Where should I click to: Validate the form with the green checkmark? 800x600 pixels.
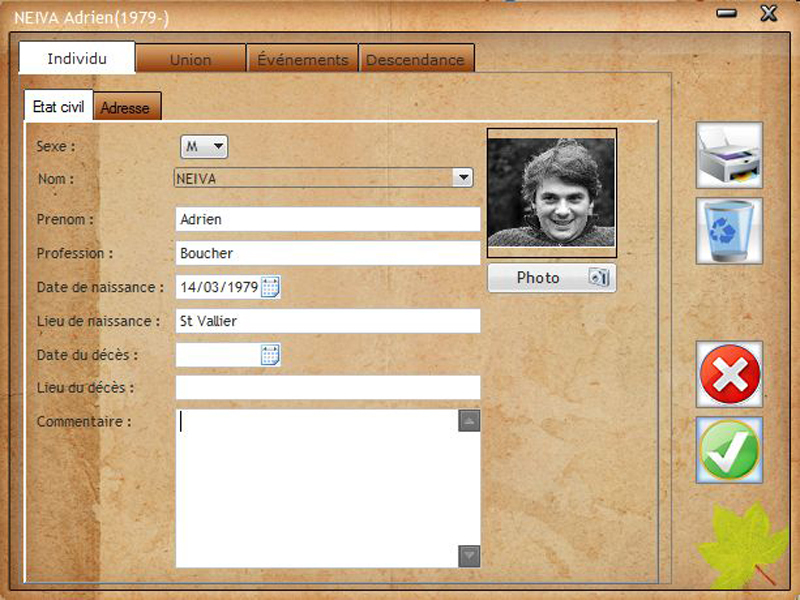pos(729,450)
